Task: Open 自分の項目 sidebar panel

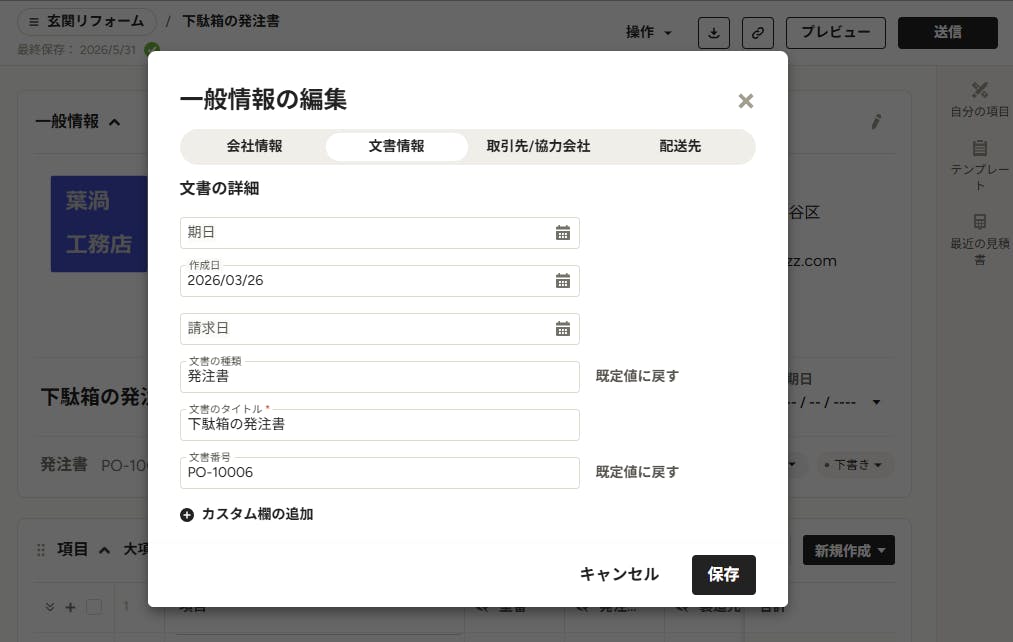Action: coord(979,99)
